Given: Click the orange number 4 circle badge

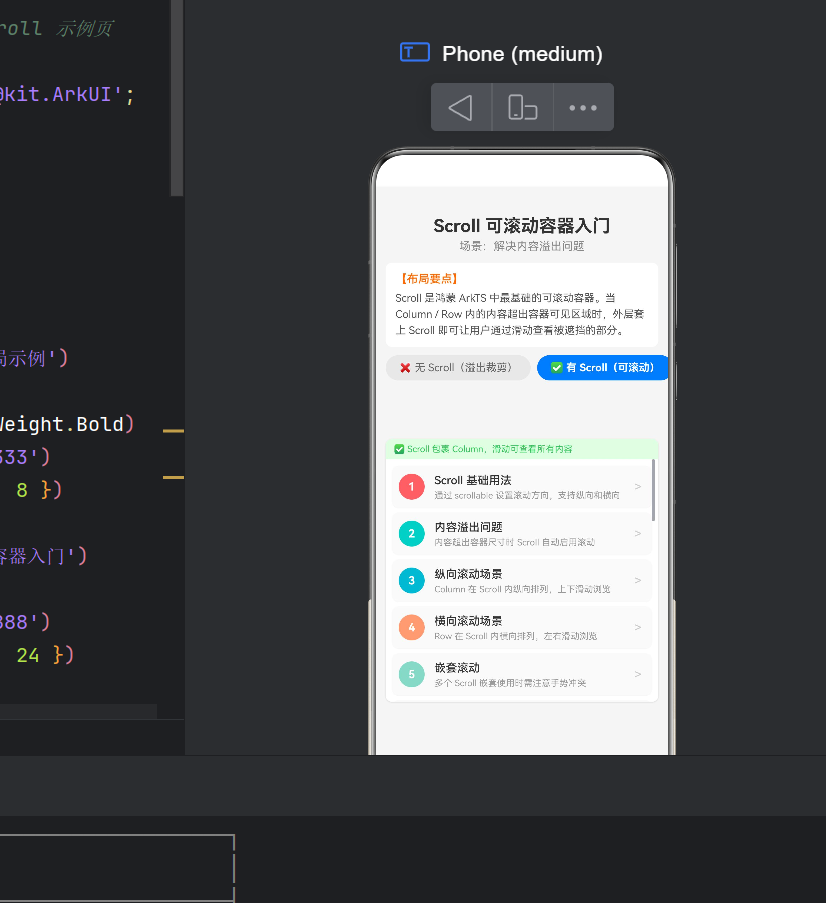Looking at the screenshot, I should click(411, 628).
